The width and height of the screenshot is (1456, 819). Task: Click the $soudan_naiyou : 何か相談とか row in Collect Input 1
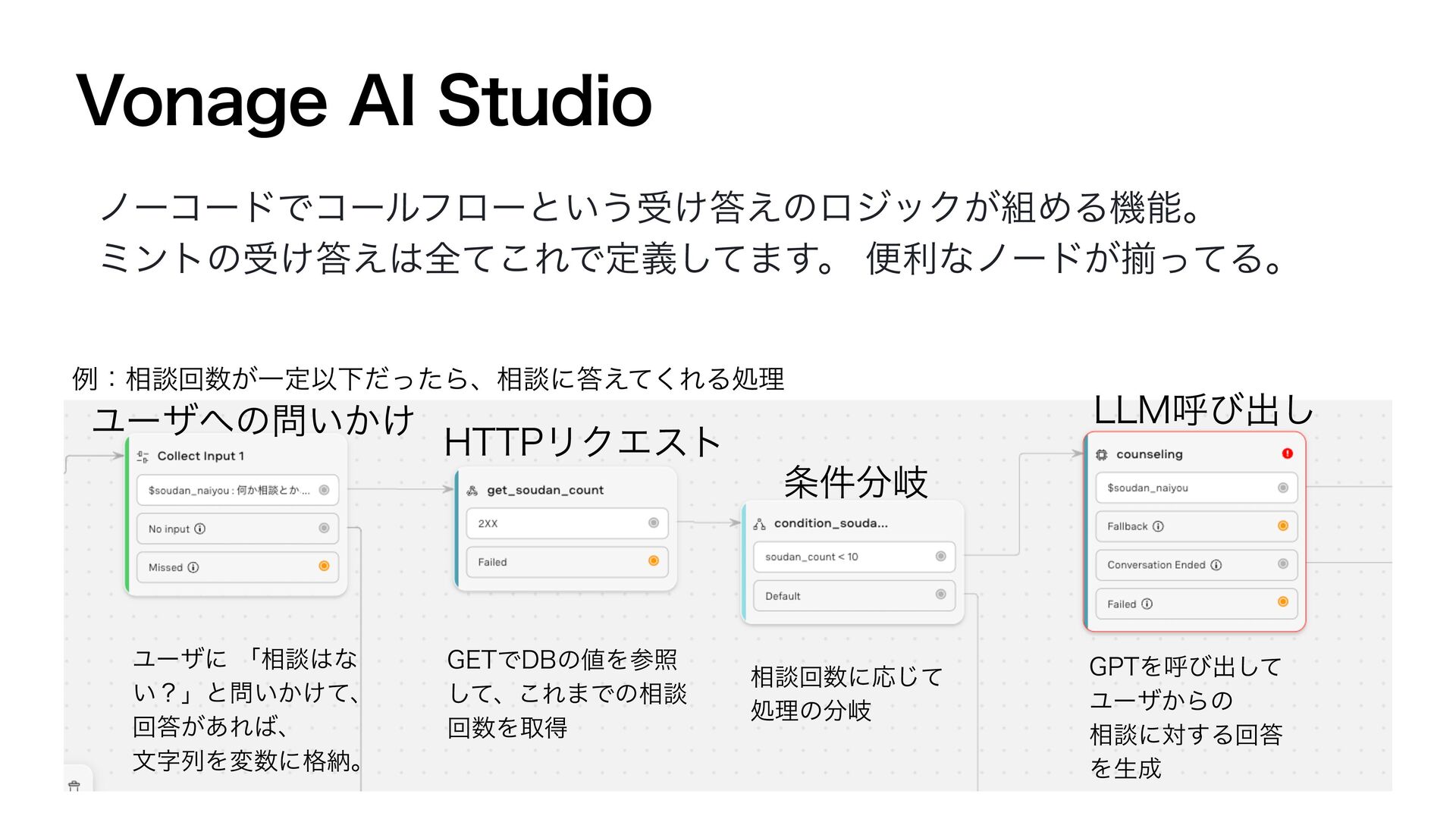237,490
